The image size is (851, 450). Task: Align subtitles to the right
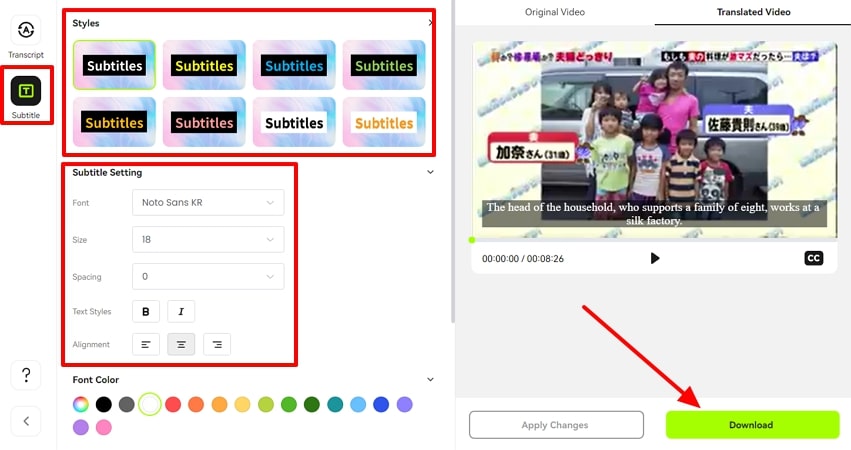(217, 345)
